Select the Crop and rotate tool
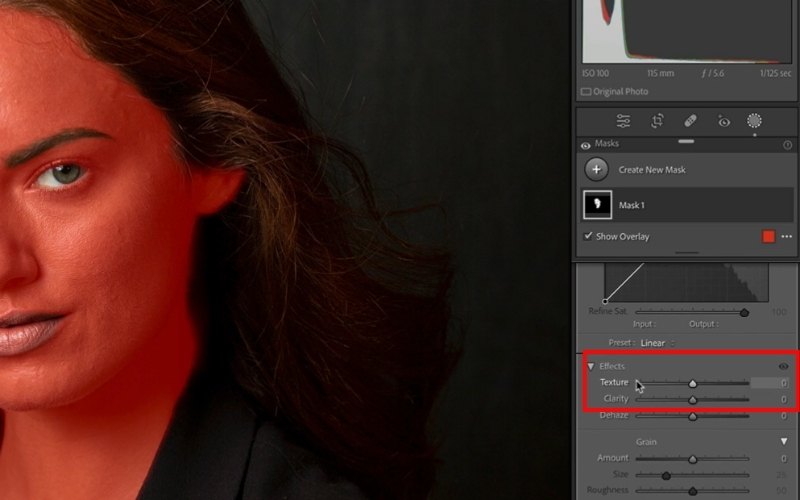This screenshot has width=800, height=500. pos(657,121)
